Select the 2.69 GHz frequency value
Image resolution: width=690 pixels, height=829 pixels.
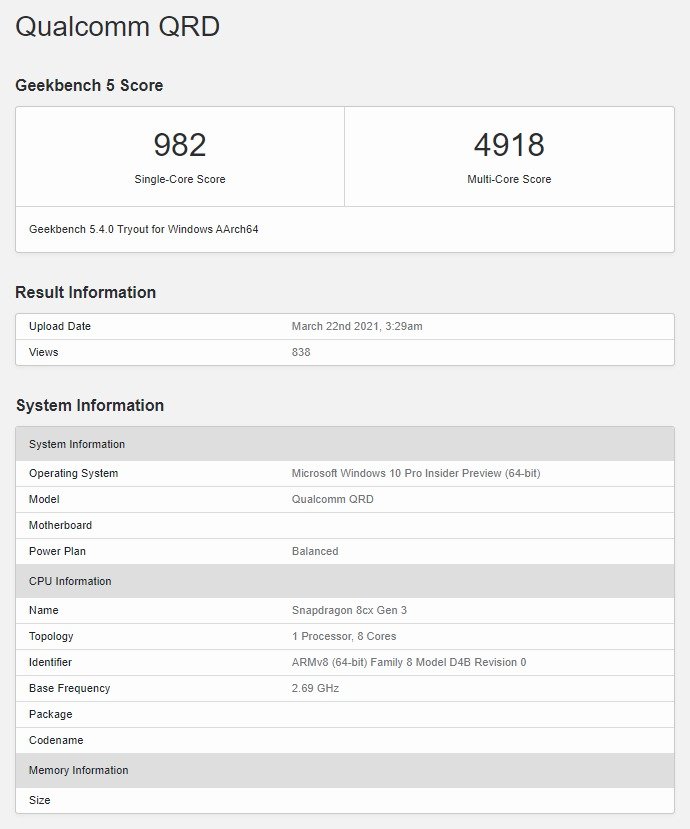tap(315, 688)
